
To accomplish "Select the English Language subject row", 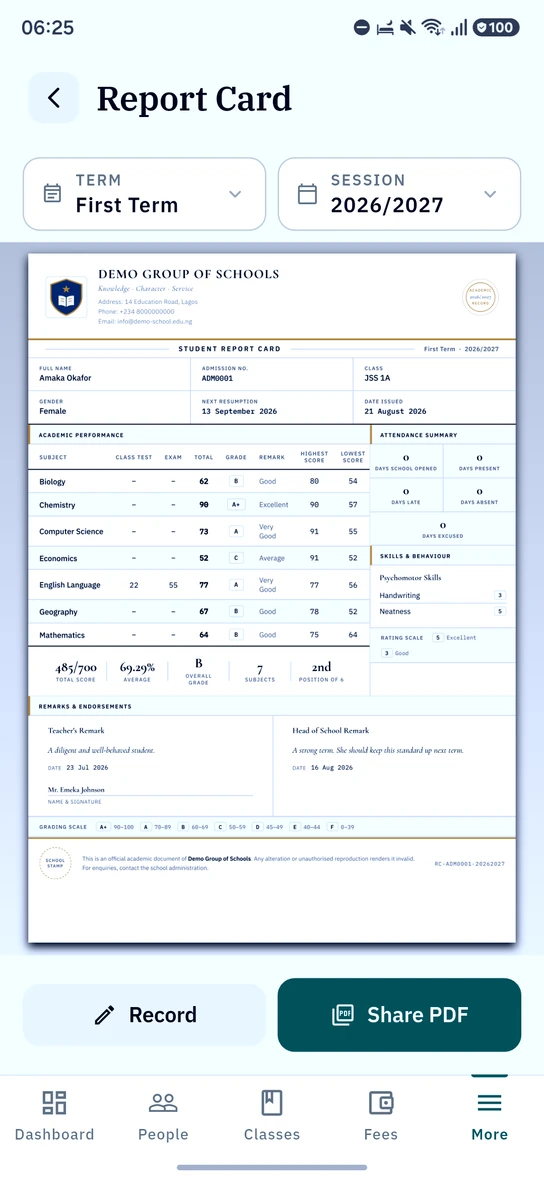I will coord(199,584).
